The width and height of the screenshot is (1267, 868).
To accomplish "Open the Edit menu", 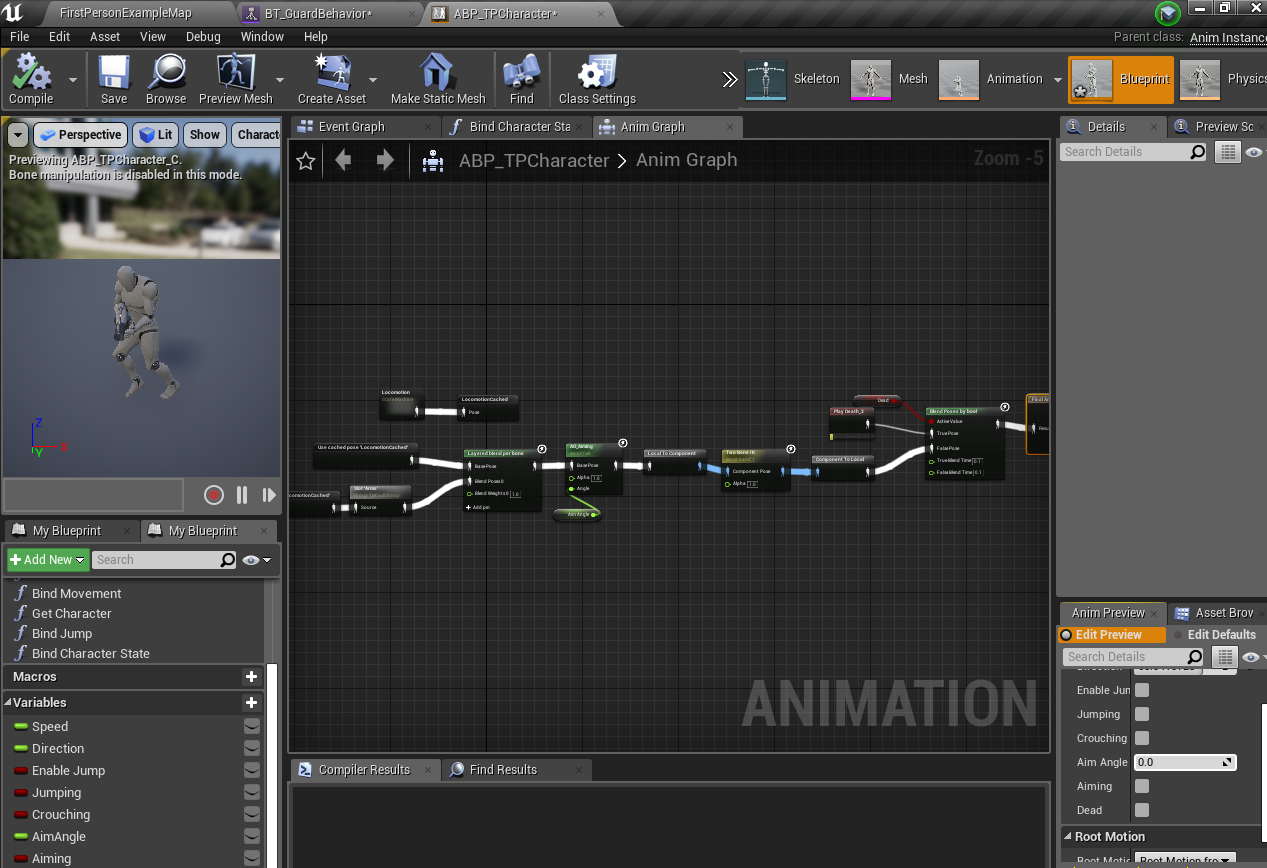I will [60, 36].
